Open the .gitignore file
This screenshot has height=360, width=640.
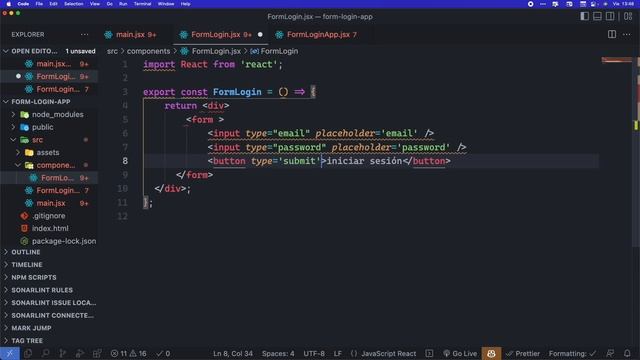49,216
